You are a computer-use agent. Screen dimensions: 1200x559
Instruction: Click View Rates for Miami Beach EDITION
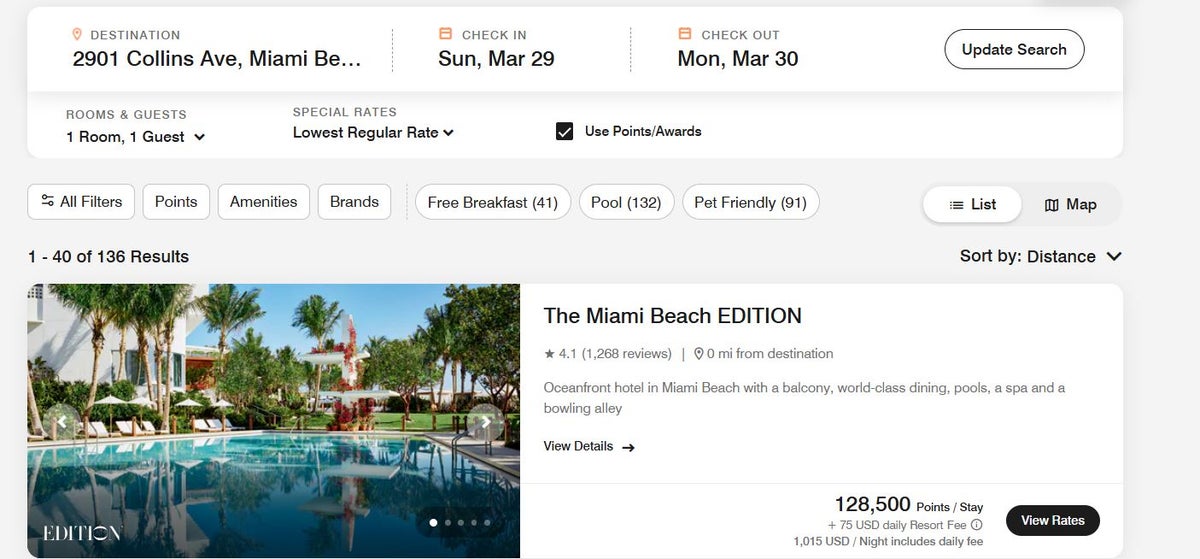coord(1052,520)
